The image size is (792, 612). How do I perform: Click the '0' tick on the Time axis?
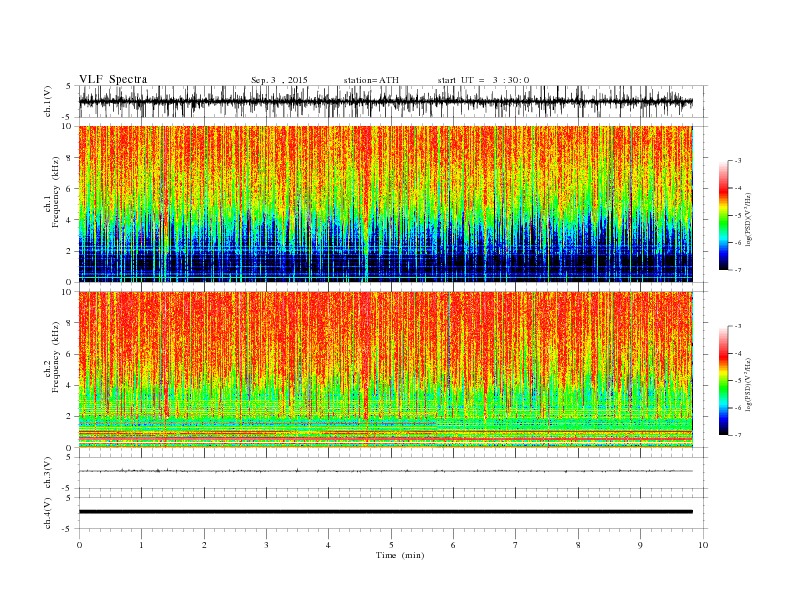tap(79, 545)
